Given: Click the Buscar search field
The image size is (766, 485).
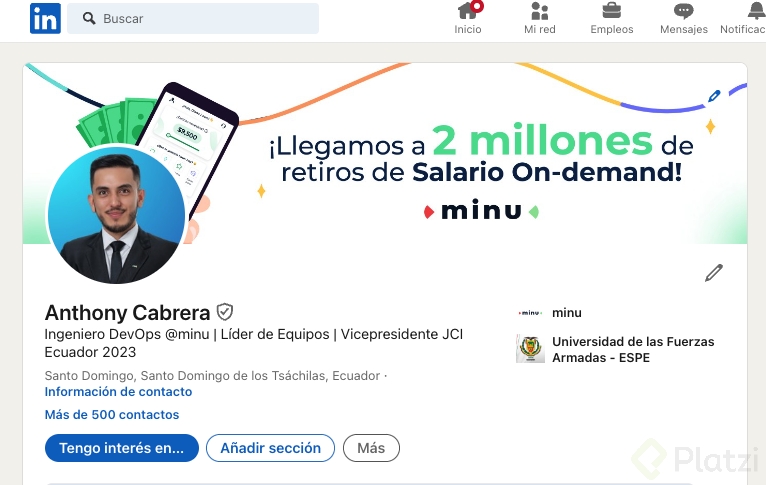Looking at the screenshot, I should coord(193,19).
